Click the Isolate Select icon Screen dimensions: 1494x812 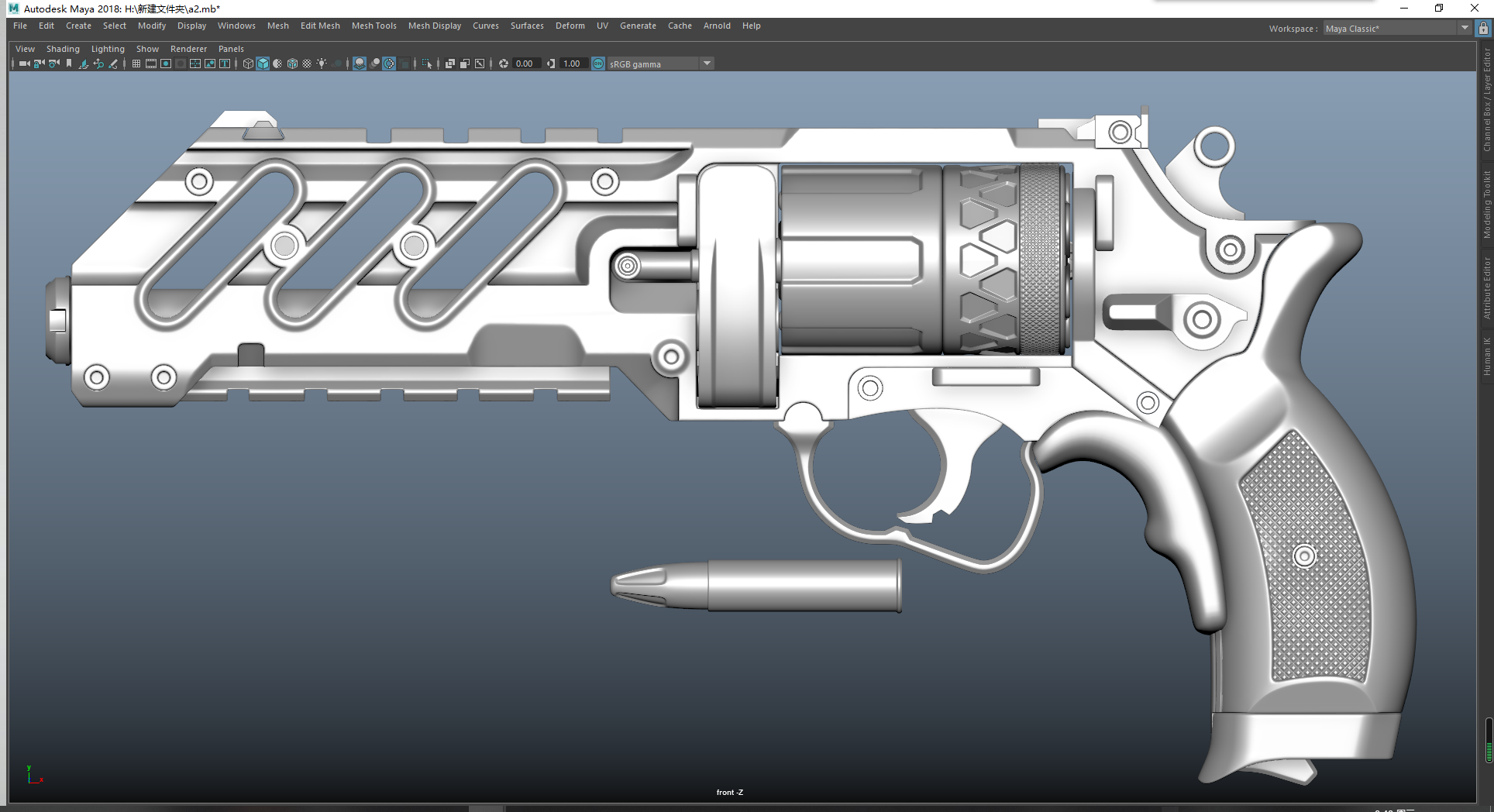tap(426, 64)
